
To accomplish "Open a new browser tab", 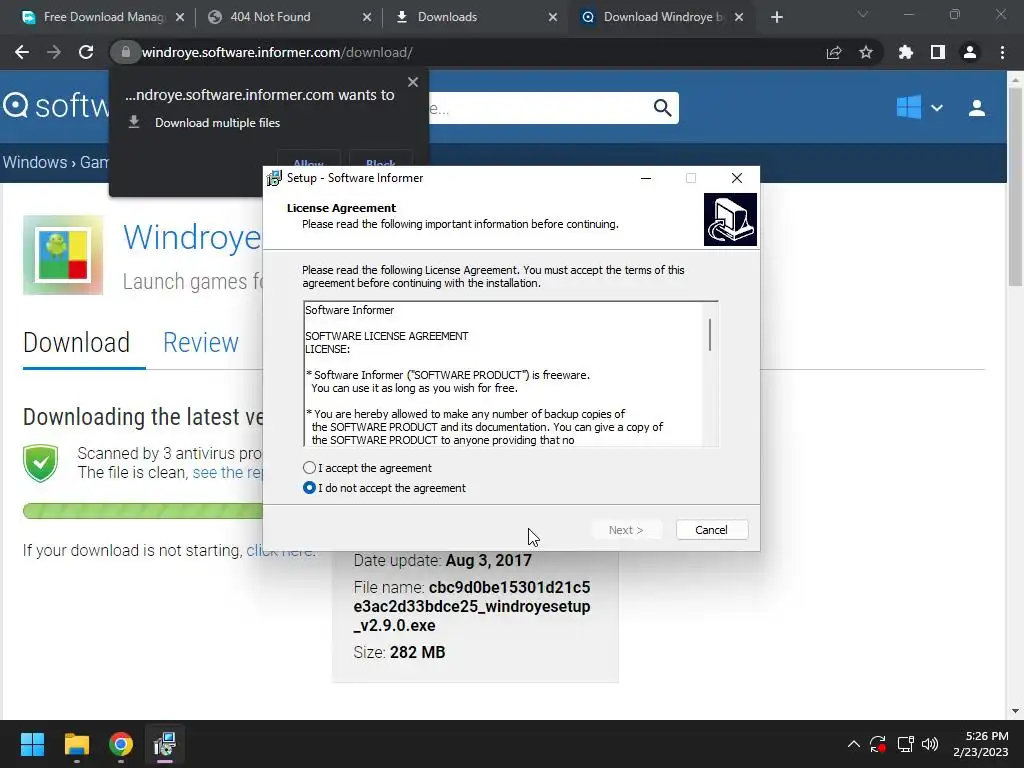I will tap(776, 17).
